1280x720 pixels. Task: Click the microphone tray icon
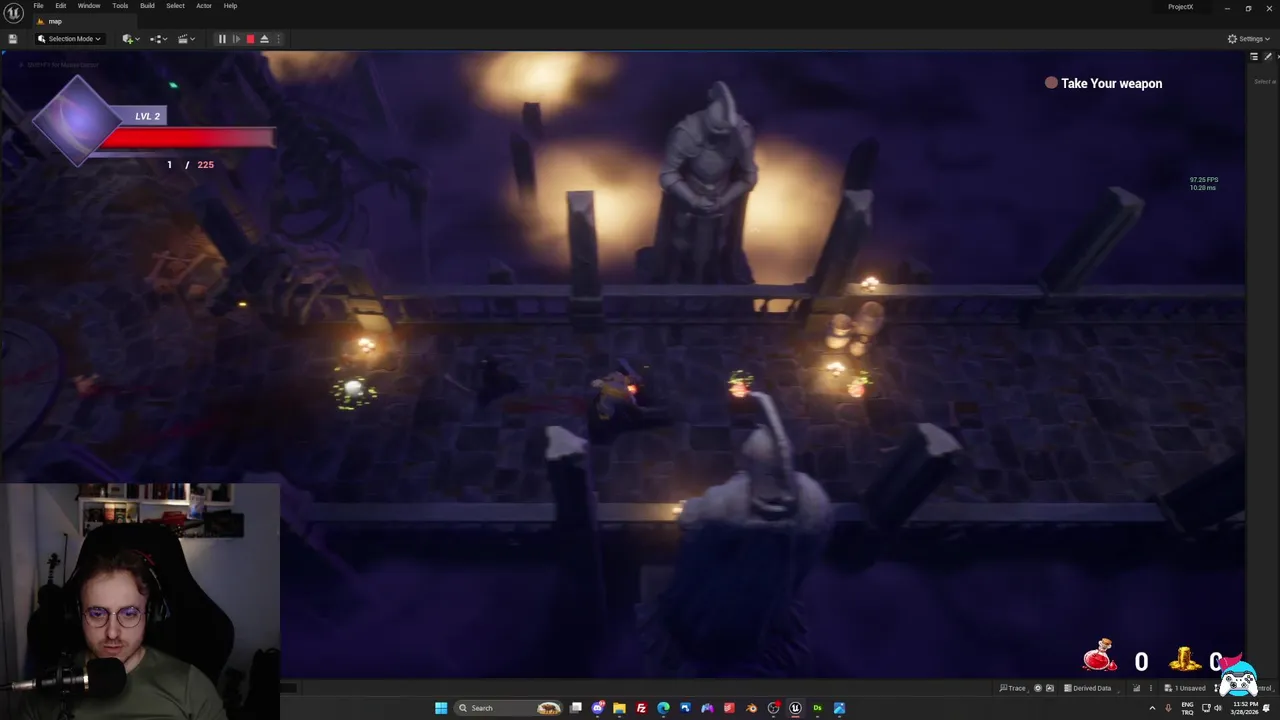(1167, 708)
